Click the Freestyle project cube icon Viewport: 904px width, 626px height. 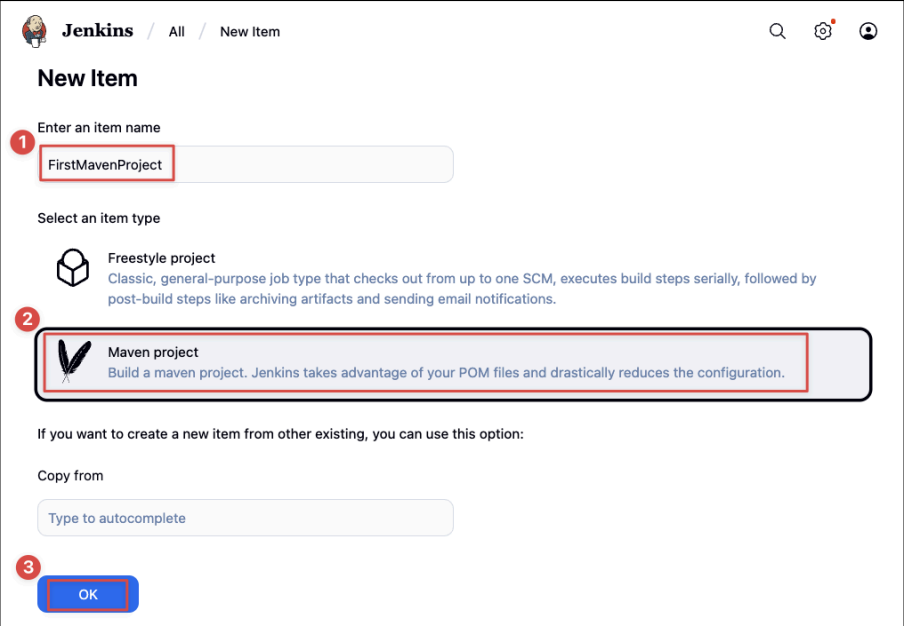(73, 267)
